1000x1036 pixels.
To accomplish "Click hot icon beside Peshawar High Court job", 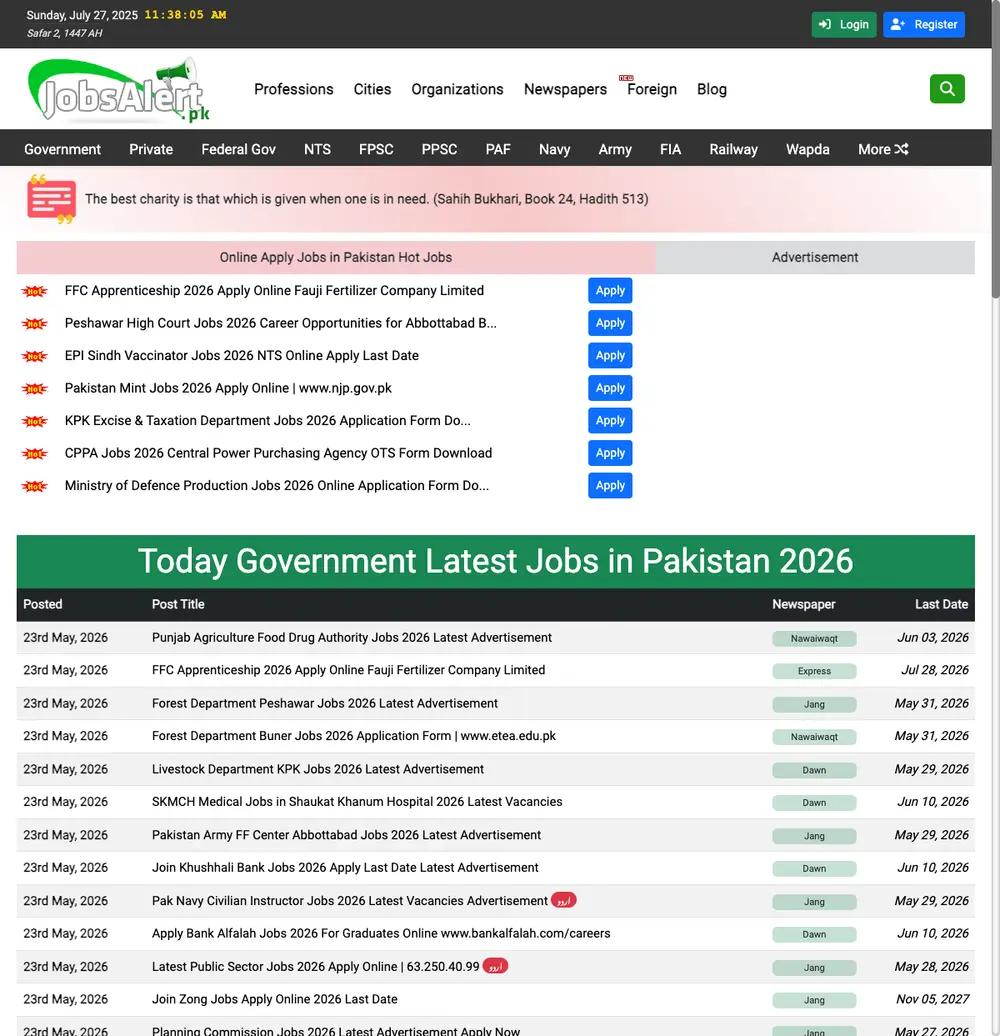I will pos(34,323).
